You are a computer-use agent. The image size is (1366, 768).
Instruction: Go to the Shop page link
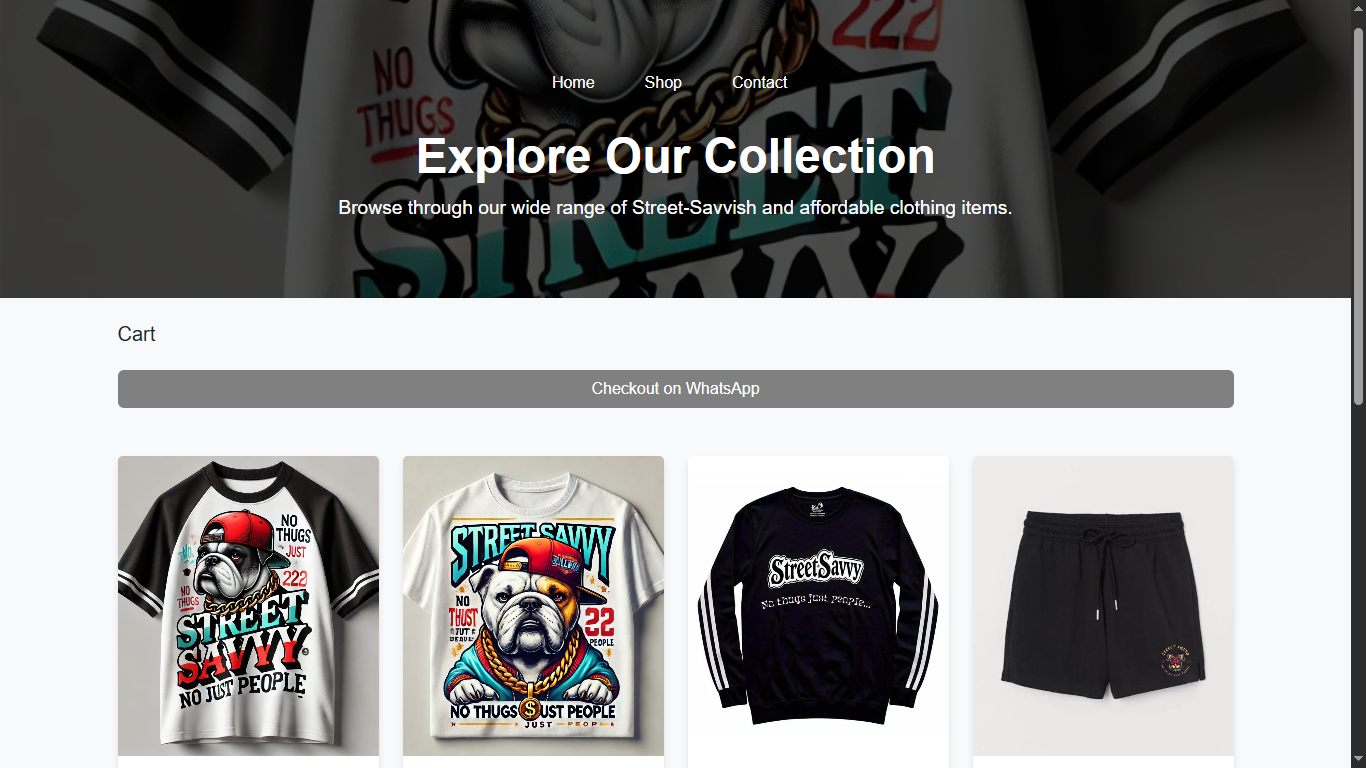point(663,82)
